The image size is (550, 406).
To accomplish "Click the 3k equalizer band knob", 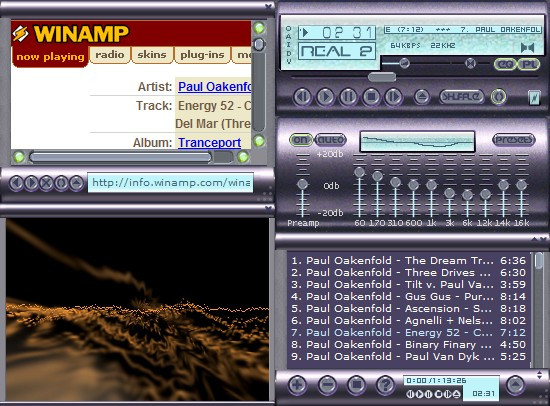I will 449,193.
